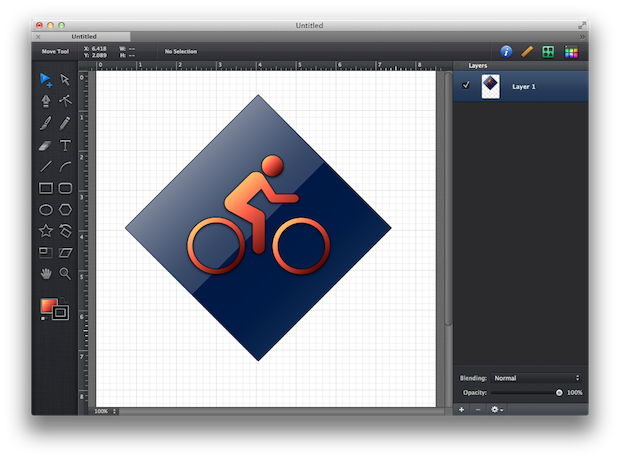Activate the Eraser tool
The height and width of the screenshot is (459, 620).
point(45,145)
